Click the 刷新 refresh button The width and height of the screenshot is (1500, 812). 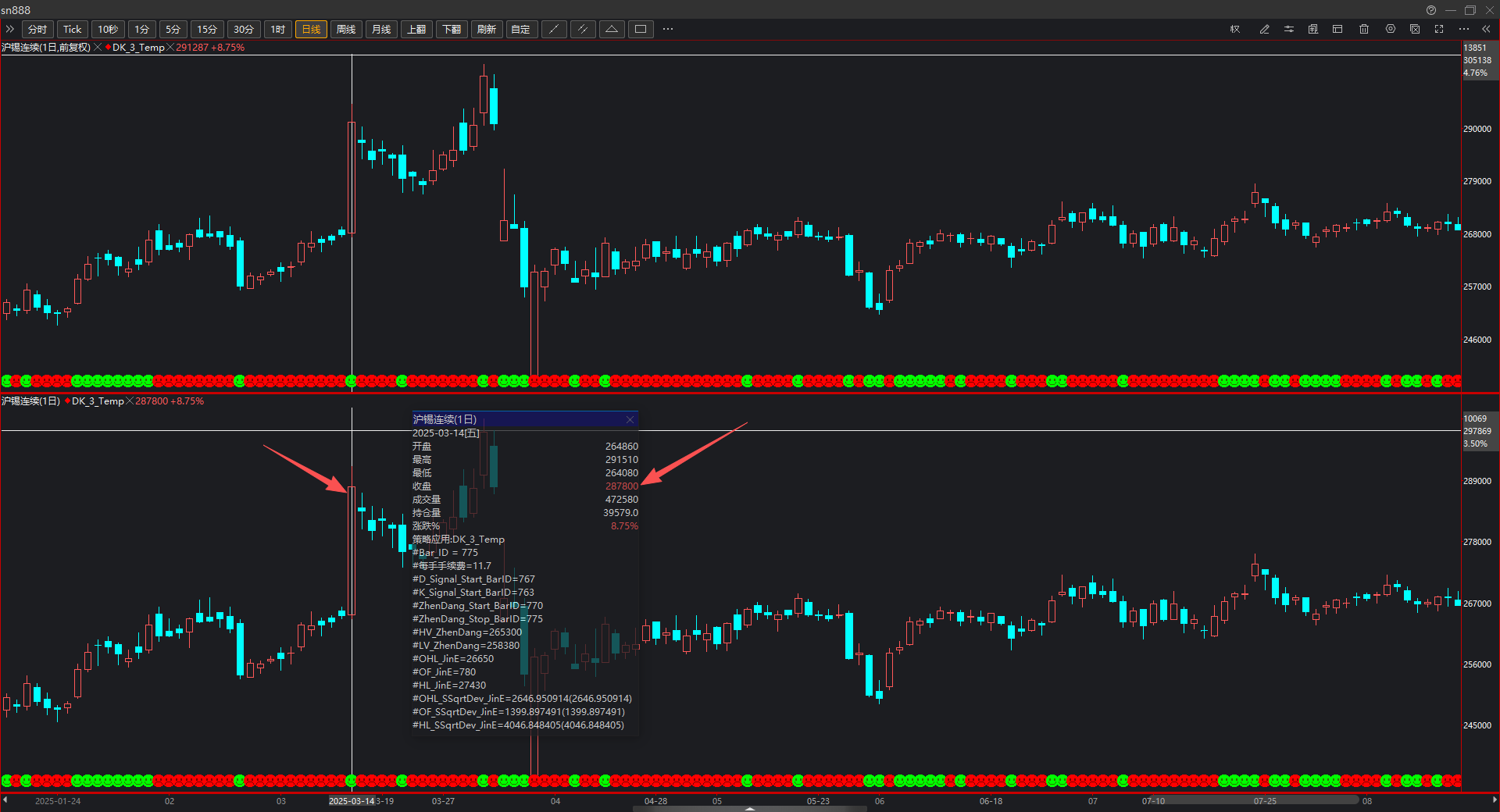pyautogui.click(x=487, y=30)
